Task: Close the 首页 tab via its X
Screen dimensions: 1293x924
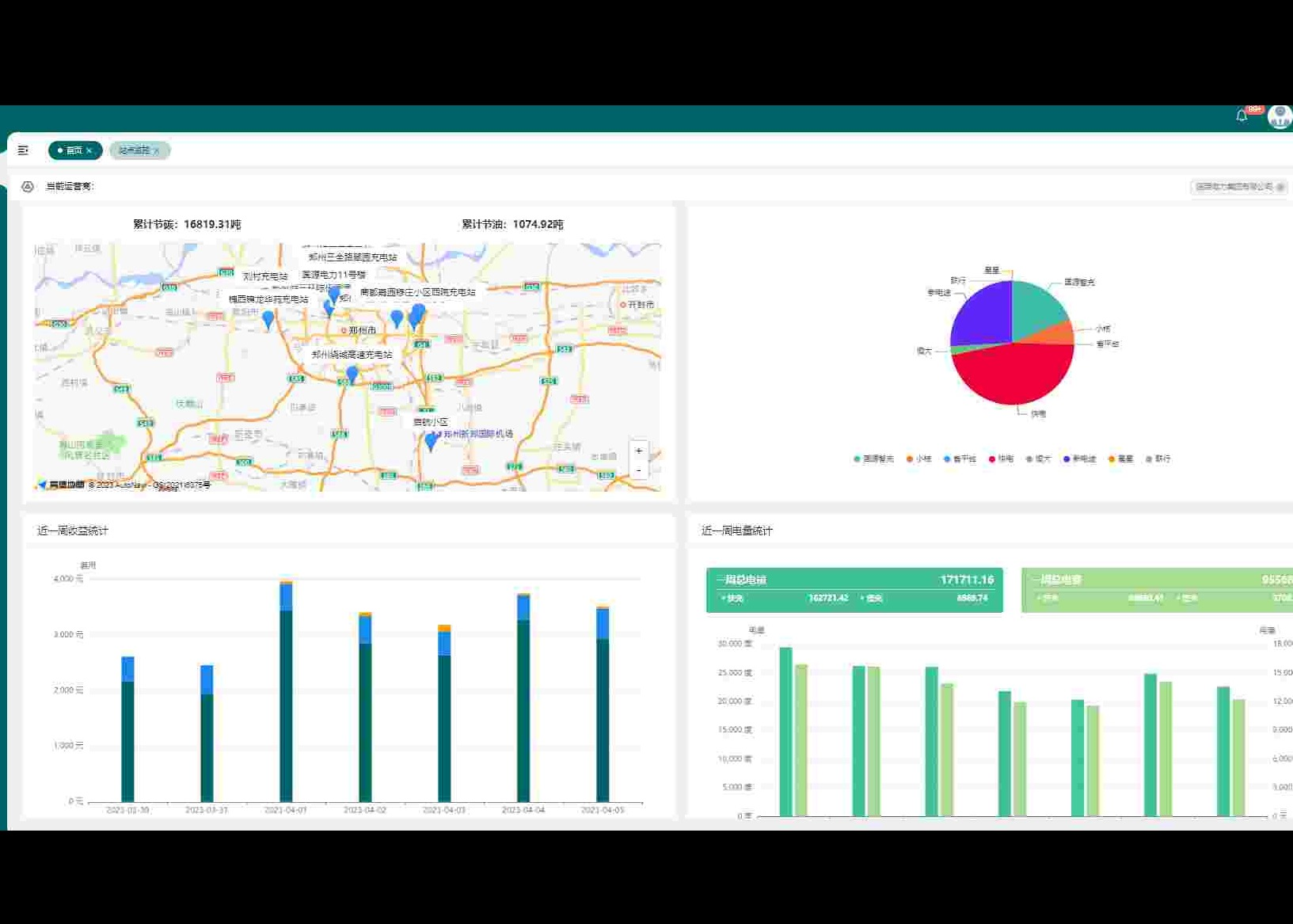Action: pyautogui.click(x=89, y=150)
